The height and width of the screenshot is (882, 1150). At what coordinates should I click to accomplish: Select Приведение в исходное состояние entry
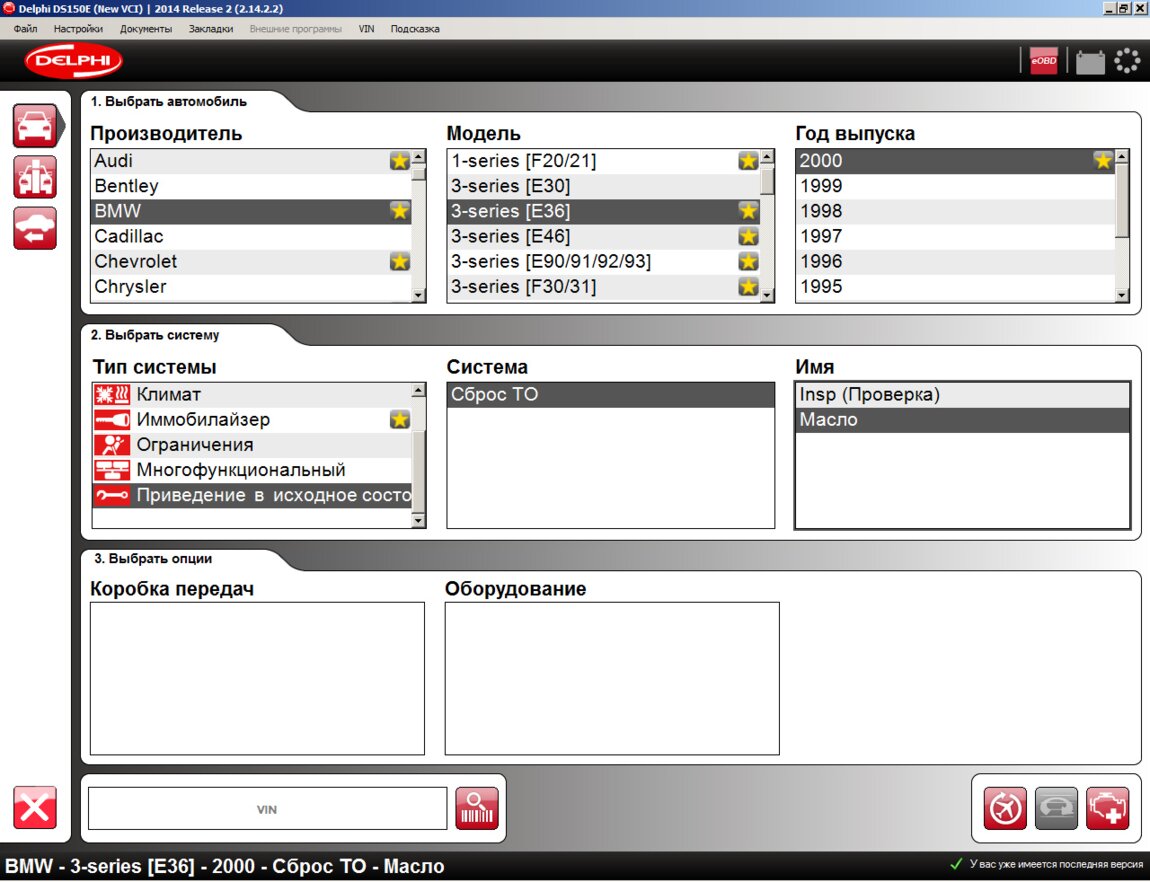(x=252, y=496)
